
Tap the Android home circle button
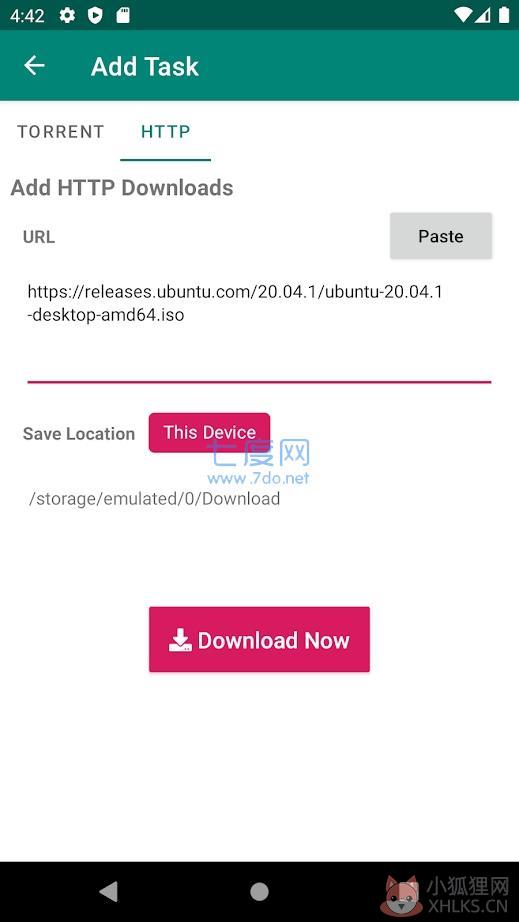point(259,891)
